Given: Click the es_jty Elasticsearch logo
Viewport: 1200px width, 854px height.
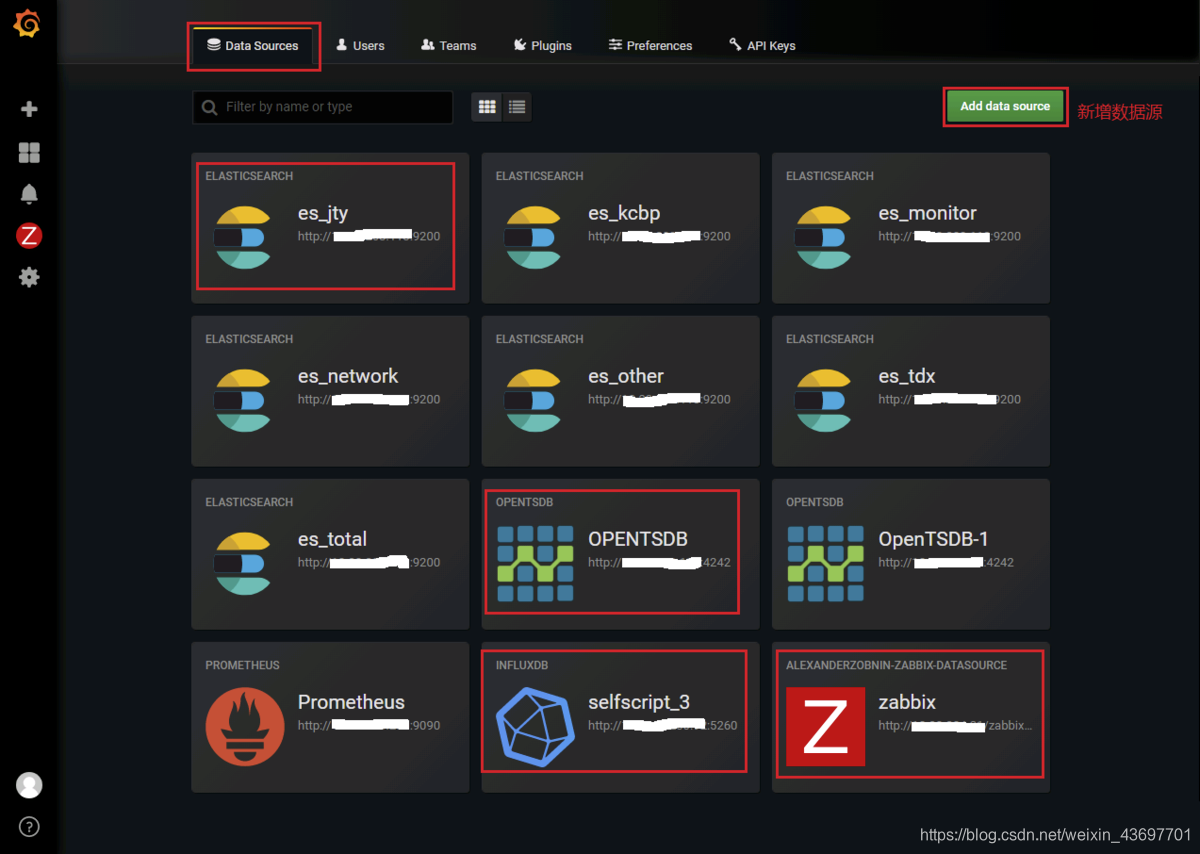Looking at the screenshot, I should pyautogui.click(x=242, y=238).
